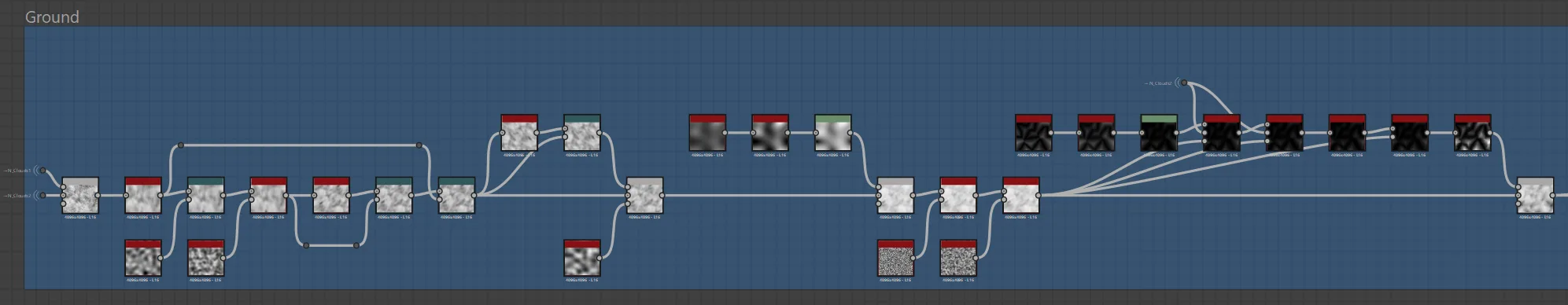1568x305 pixels.
Task: Click the N_Clouds1 input connector
Action: click(43, 171)
